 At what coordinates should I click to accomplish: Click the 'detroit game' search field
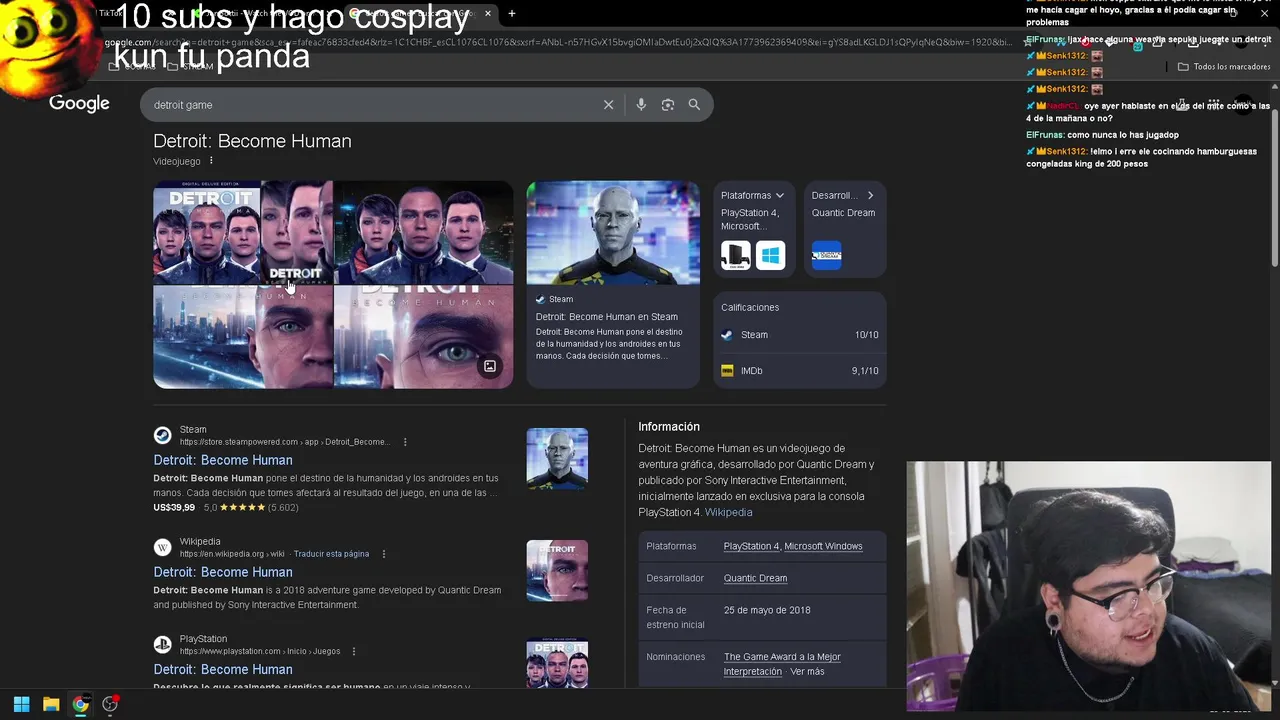370,105
